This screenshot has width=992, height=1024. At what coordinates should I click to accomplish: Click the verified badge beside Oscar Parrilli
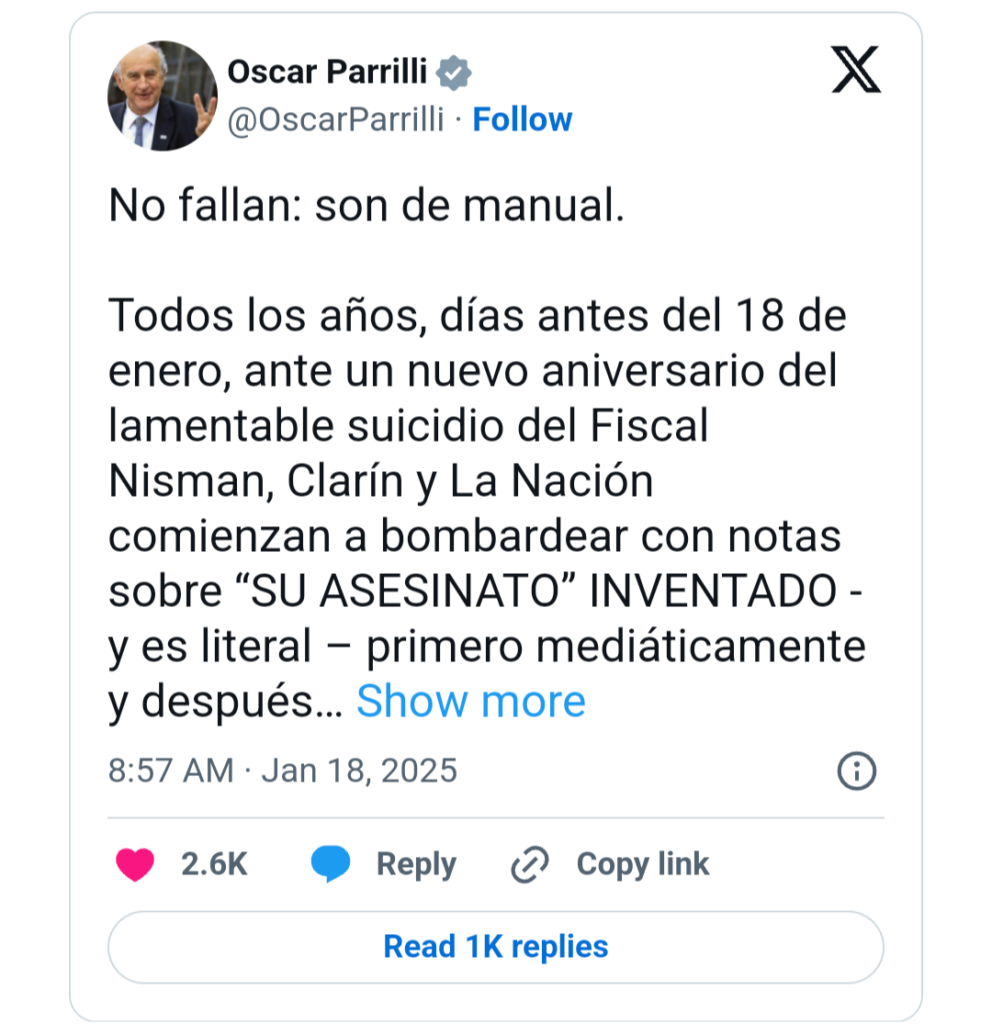[455, 73]
